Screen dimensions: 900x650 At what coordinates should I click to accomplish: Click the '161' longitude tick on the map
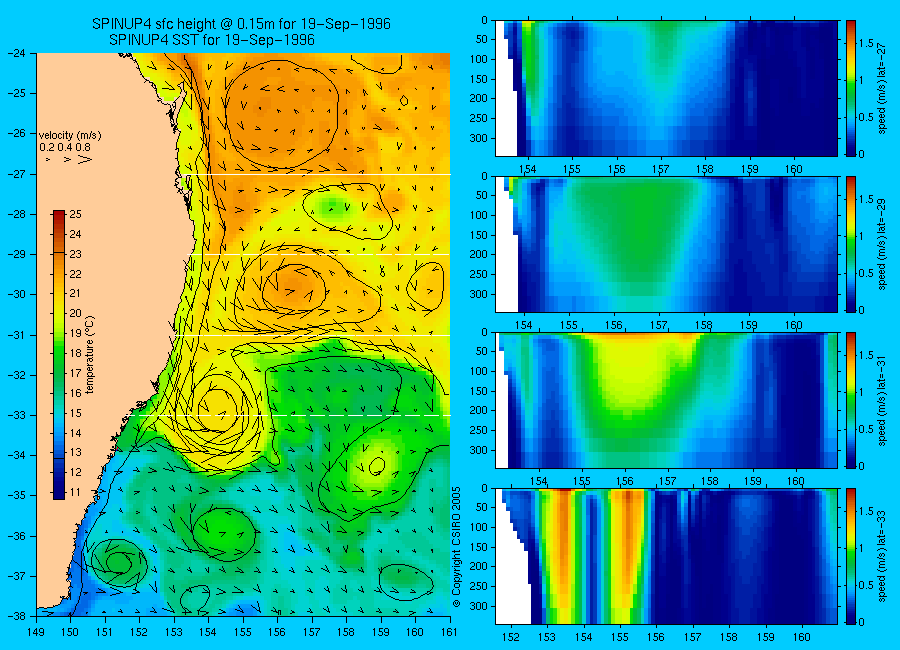click(x=449, y=632)
